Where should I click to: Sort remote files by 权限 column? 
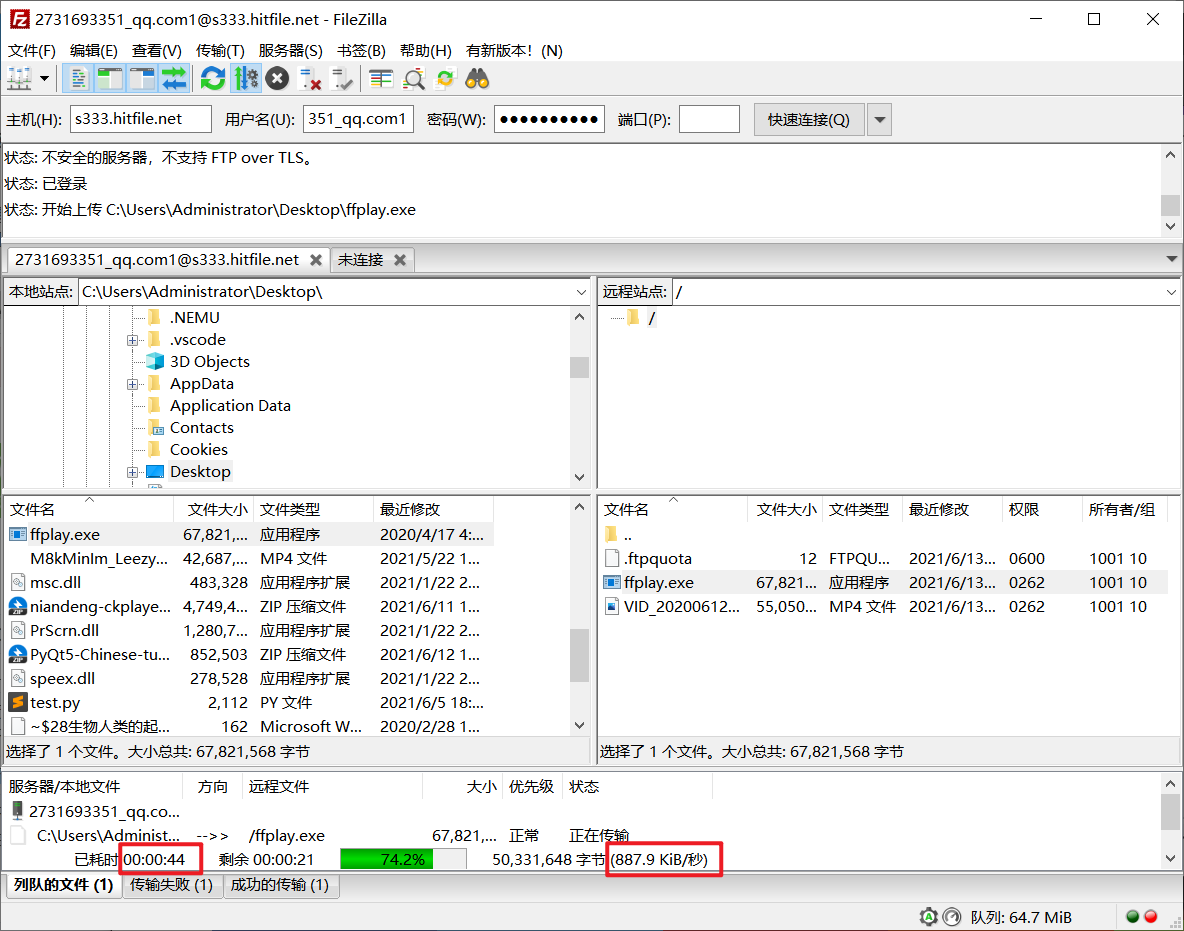tap(1042, 510)
